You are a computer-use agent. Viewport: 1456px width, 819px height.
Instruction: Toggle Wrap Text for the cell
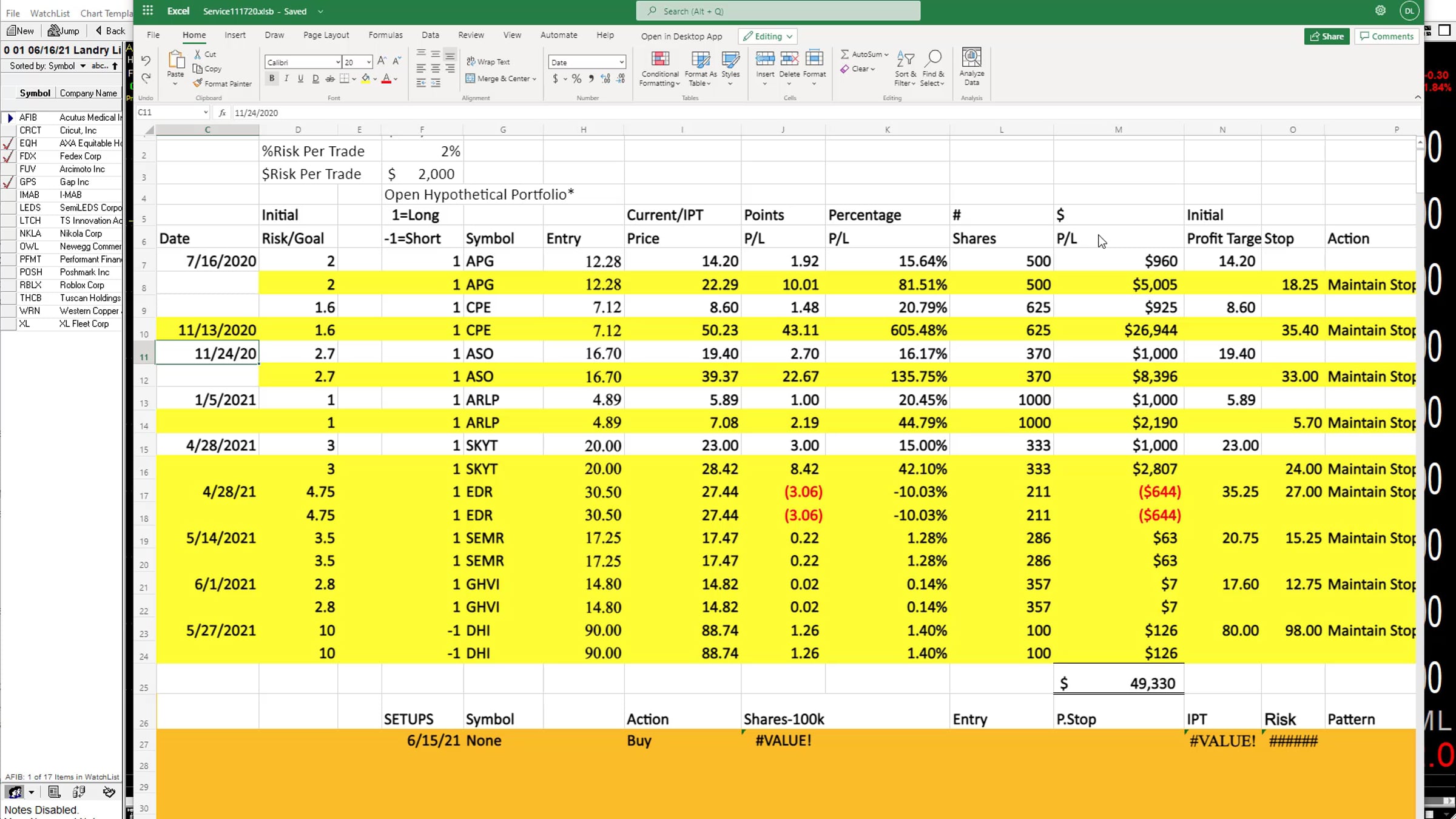pyautogui.click(x=488, y=61)
